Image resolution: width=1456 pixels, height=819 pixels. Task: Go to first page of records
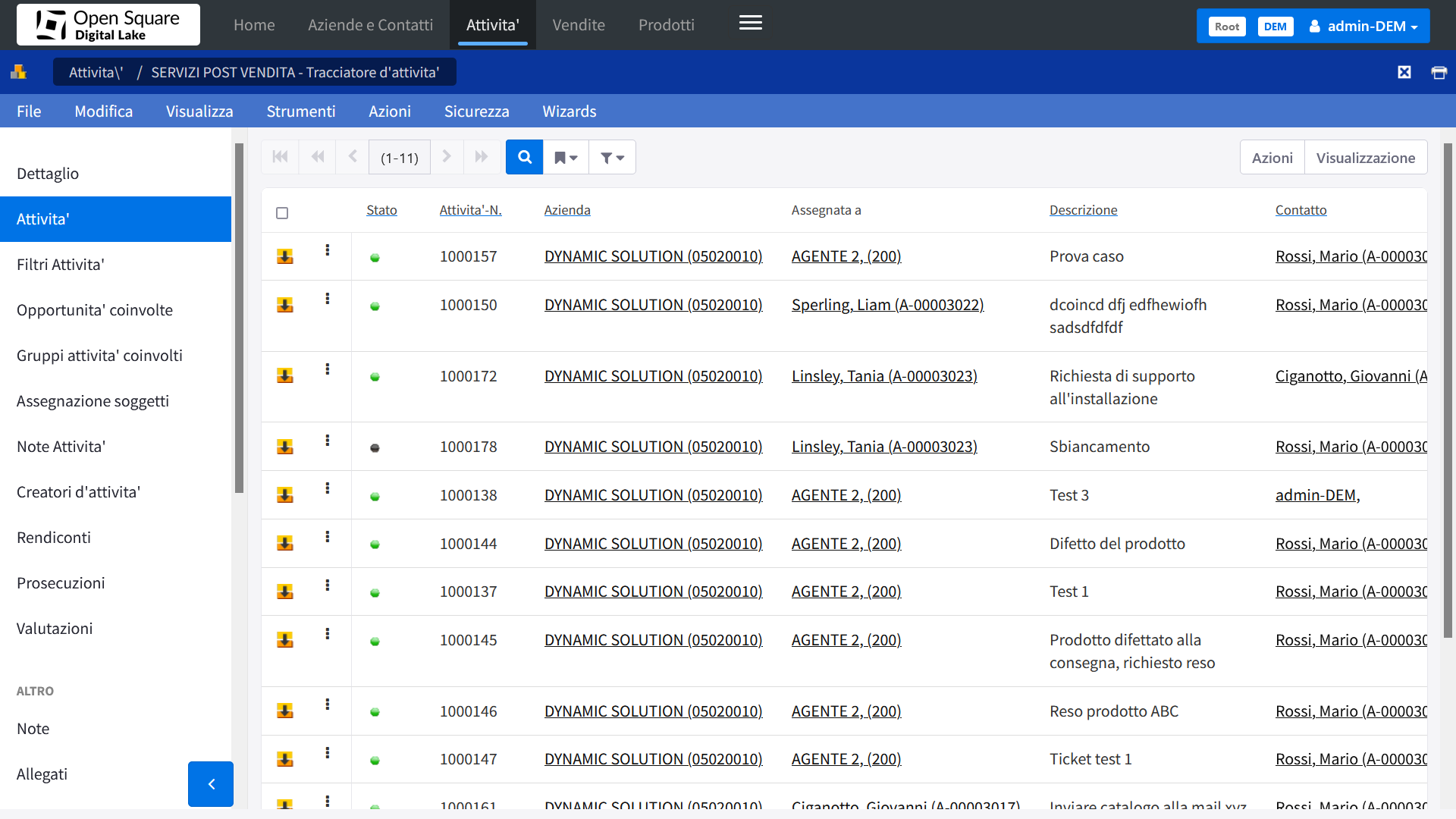click(280, 157)
